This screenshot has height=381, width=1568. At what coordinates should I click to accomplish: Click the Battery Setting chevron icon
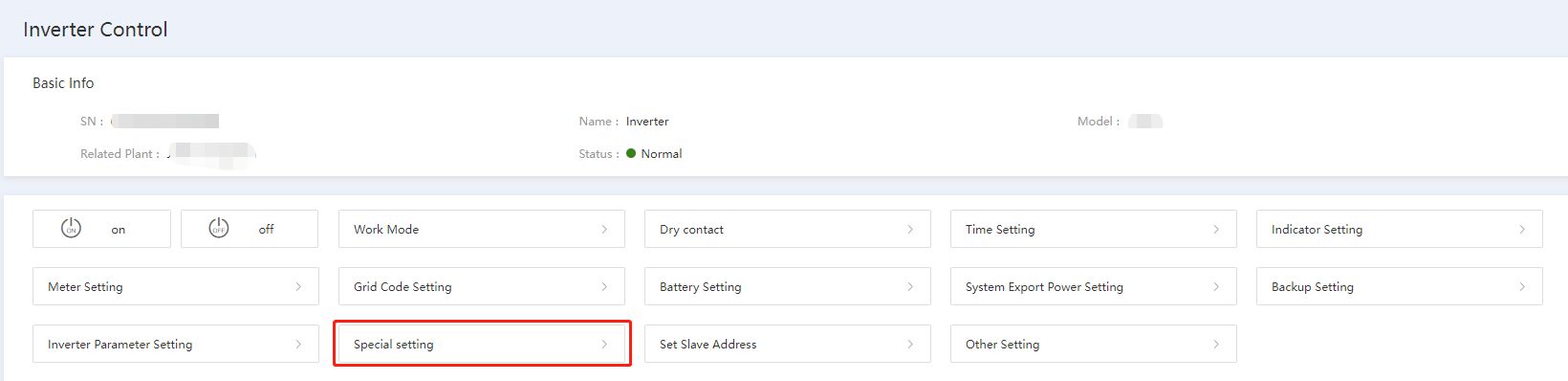pos(910,286)
